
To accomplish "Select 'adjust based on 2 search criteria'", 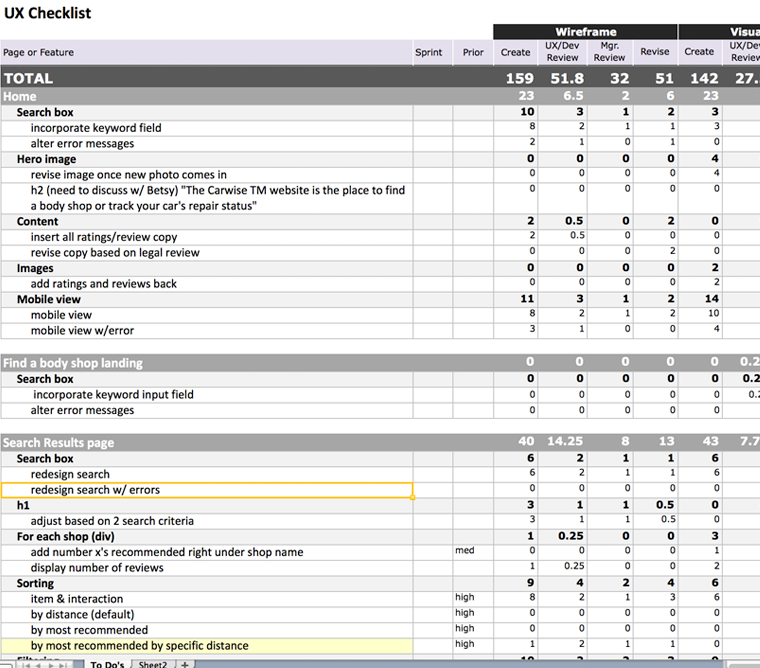I will (206, 521).
